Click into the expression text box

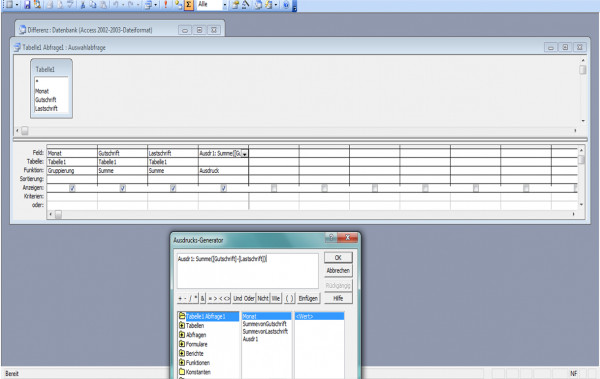tap(248, 271)
